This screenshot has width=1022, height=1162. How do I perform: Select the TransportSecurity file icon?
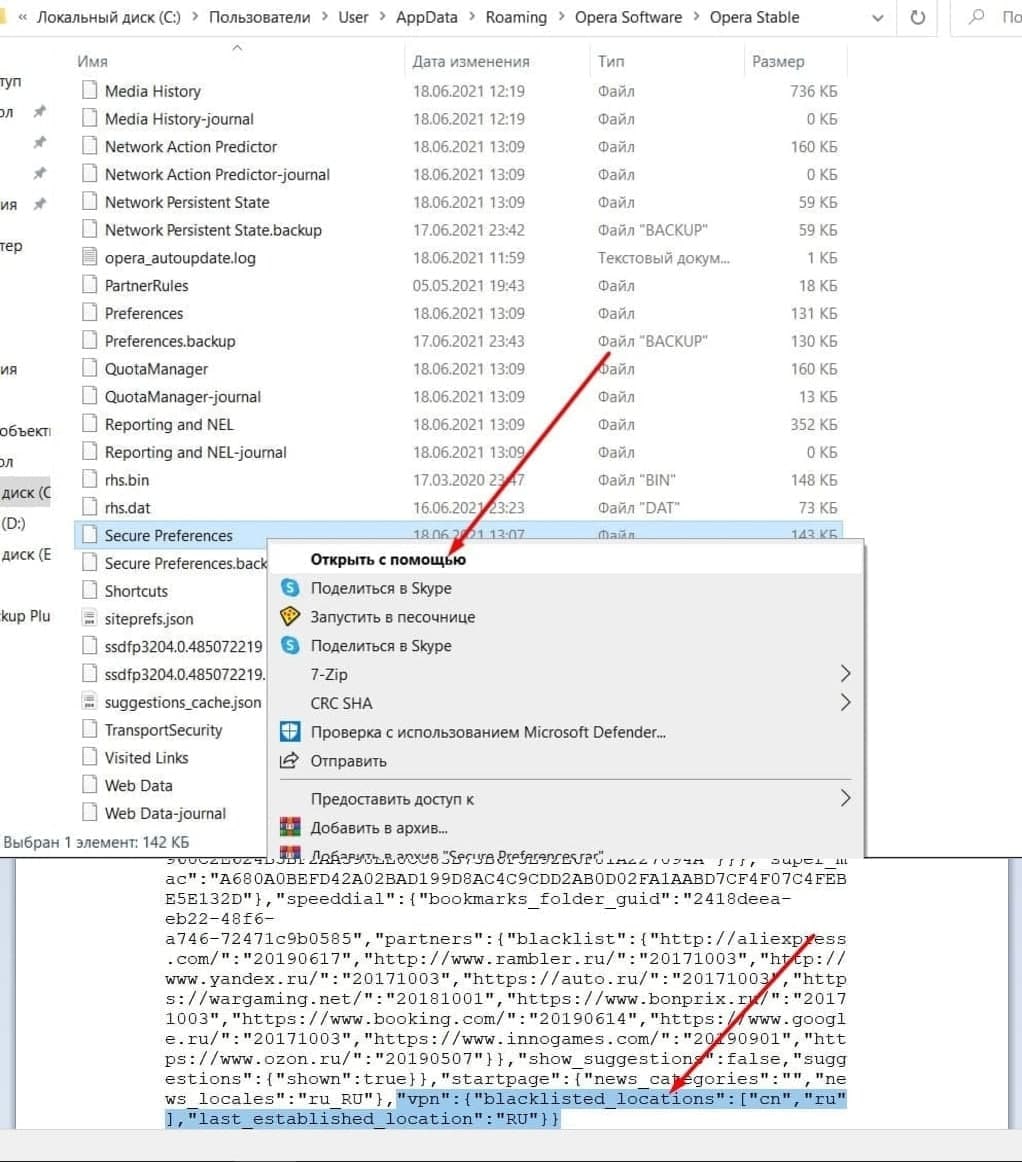point(90,729)
